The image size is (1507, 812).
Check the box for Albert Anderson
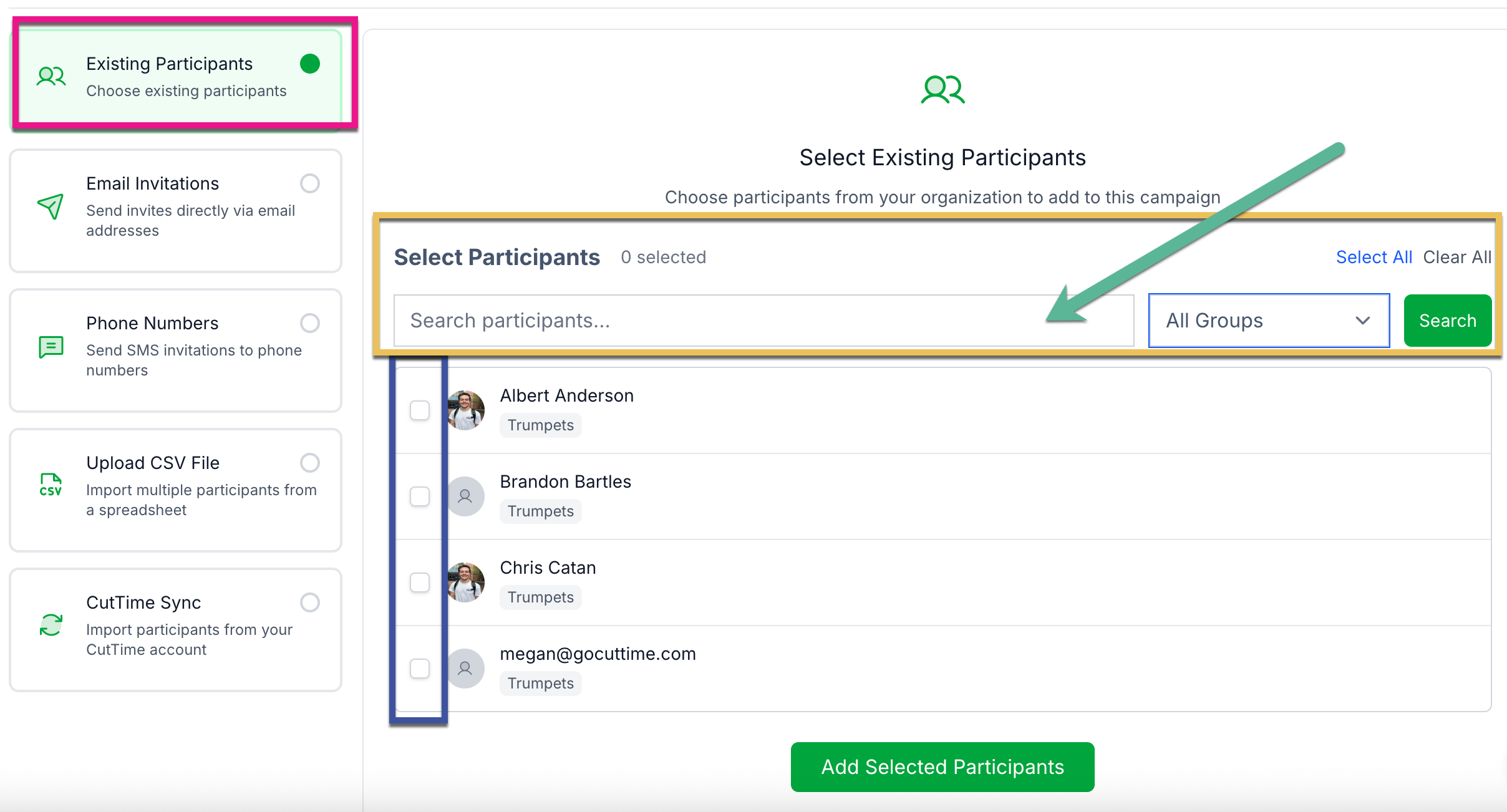click(x=420, y=410)
